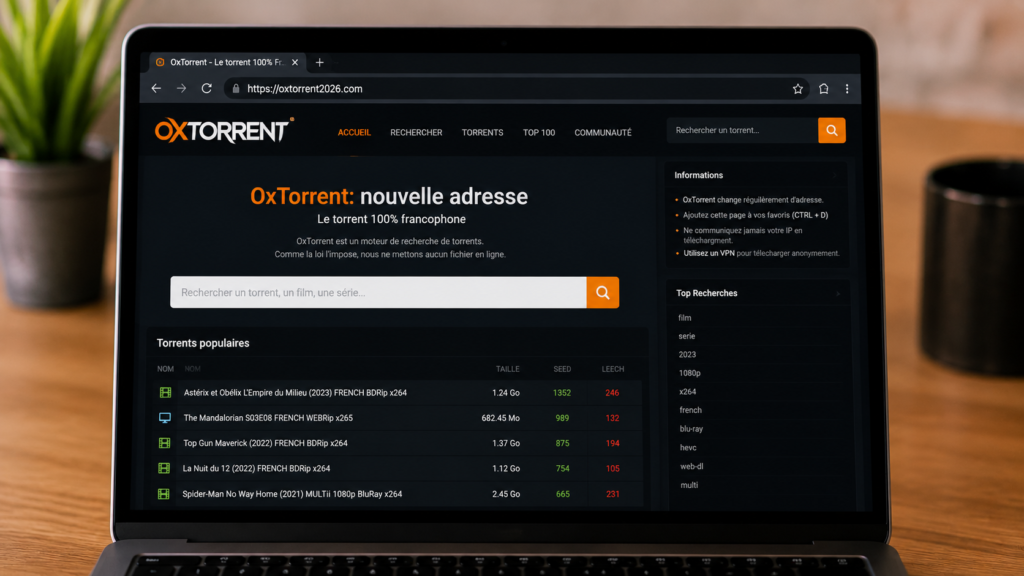Select 'x264' in Top Recherches
The image size is (1024, 576).
(x=688, y=392)
